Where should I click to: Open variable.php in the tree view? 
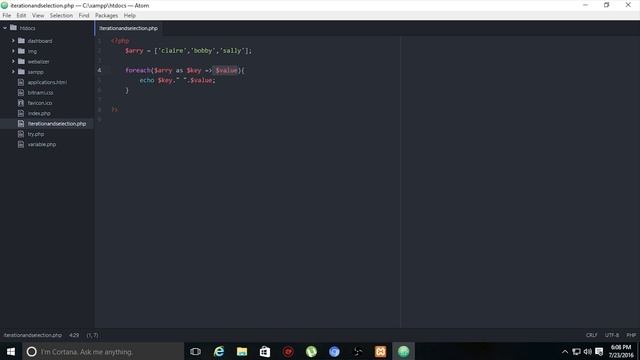pos(42,144)
